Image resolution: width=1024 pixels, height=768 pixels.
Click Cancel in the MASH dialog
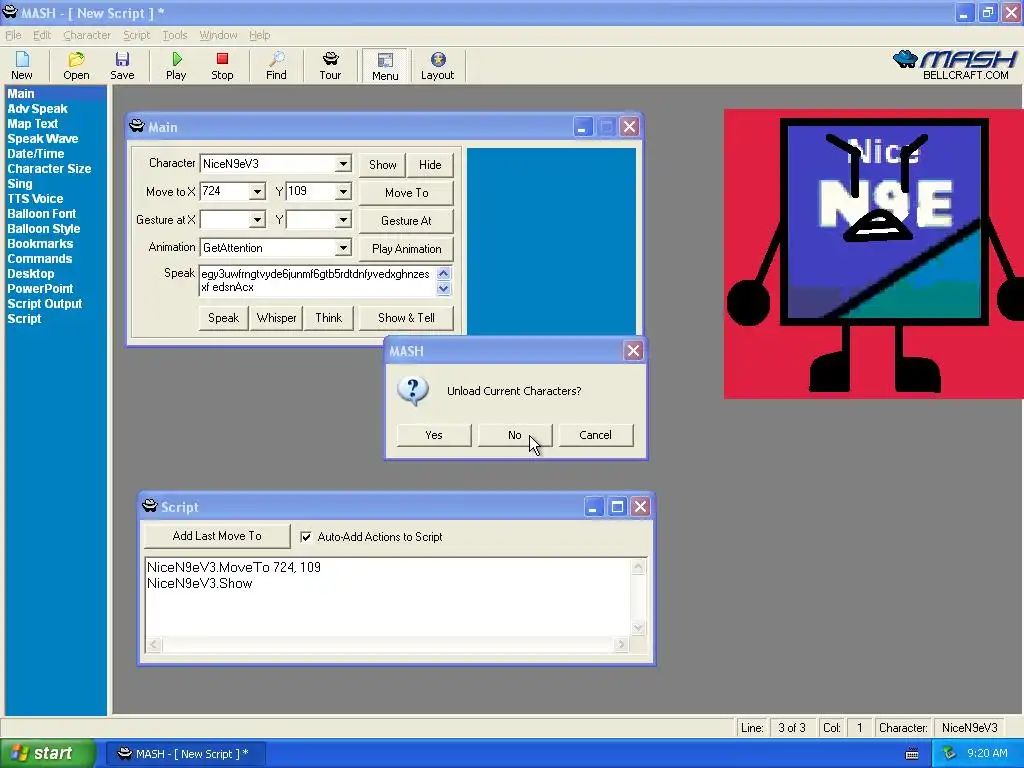[x=596, y=435]
